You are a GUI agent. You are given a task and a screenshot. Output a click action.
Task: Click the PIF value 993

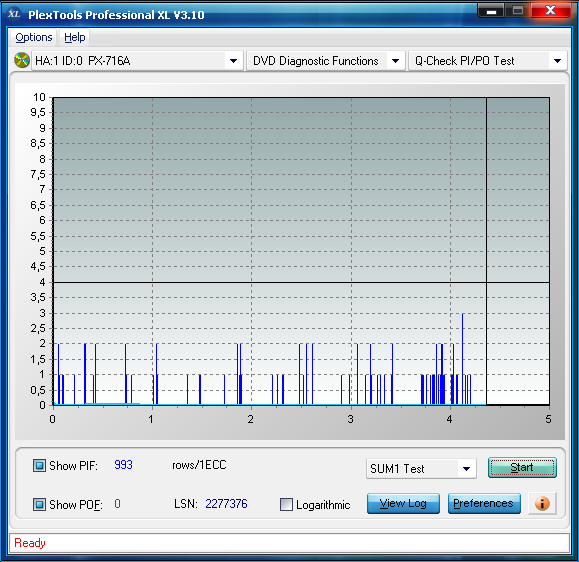(123, 465)
